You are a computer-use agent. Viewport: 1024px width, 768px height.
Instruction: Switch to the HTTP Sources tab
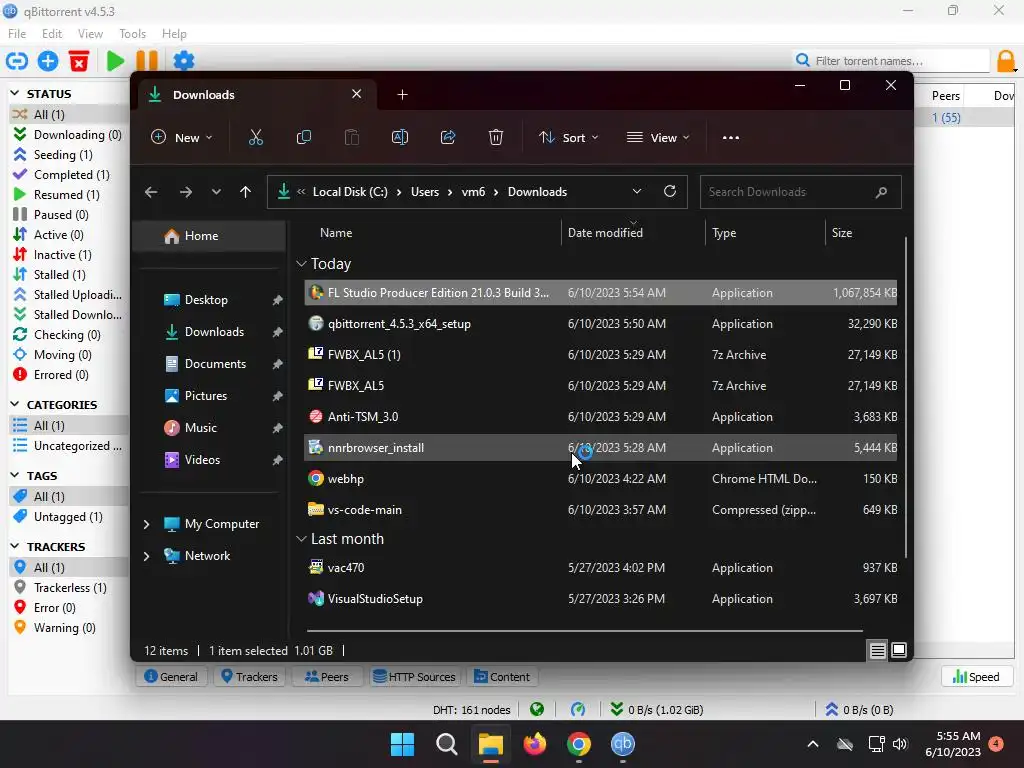tap(414, 677)
